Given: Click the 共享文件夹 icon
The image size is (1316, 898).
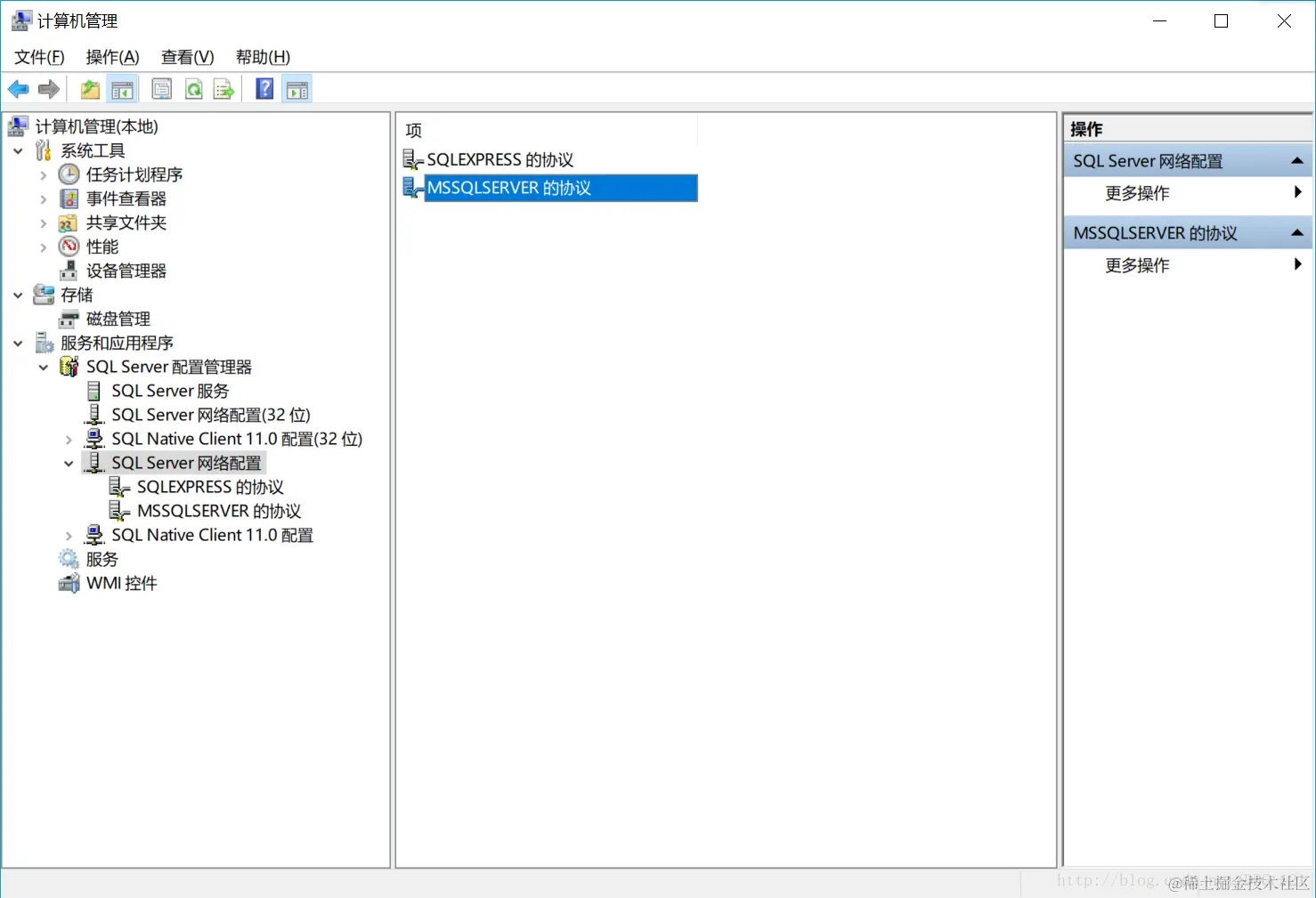Looking at the screenshot, I should pos(69,222).
